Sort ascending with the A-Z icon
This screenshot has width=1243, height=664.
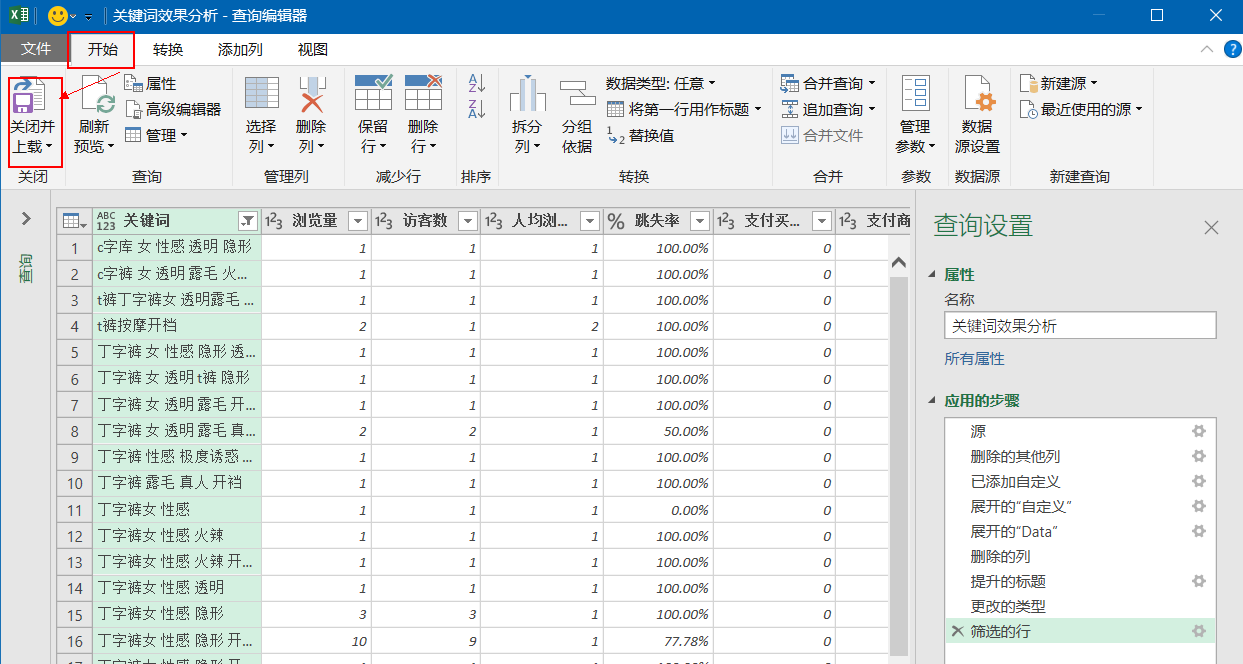(x=476, y=85)
